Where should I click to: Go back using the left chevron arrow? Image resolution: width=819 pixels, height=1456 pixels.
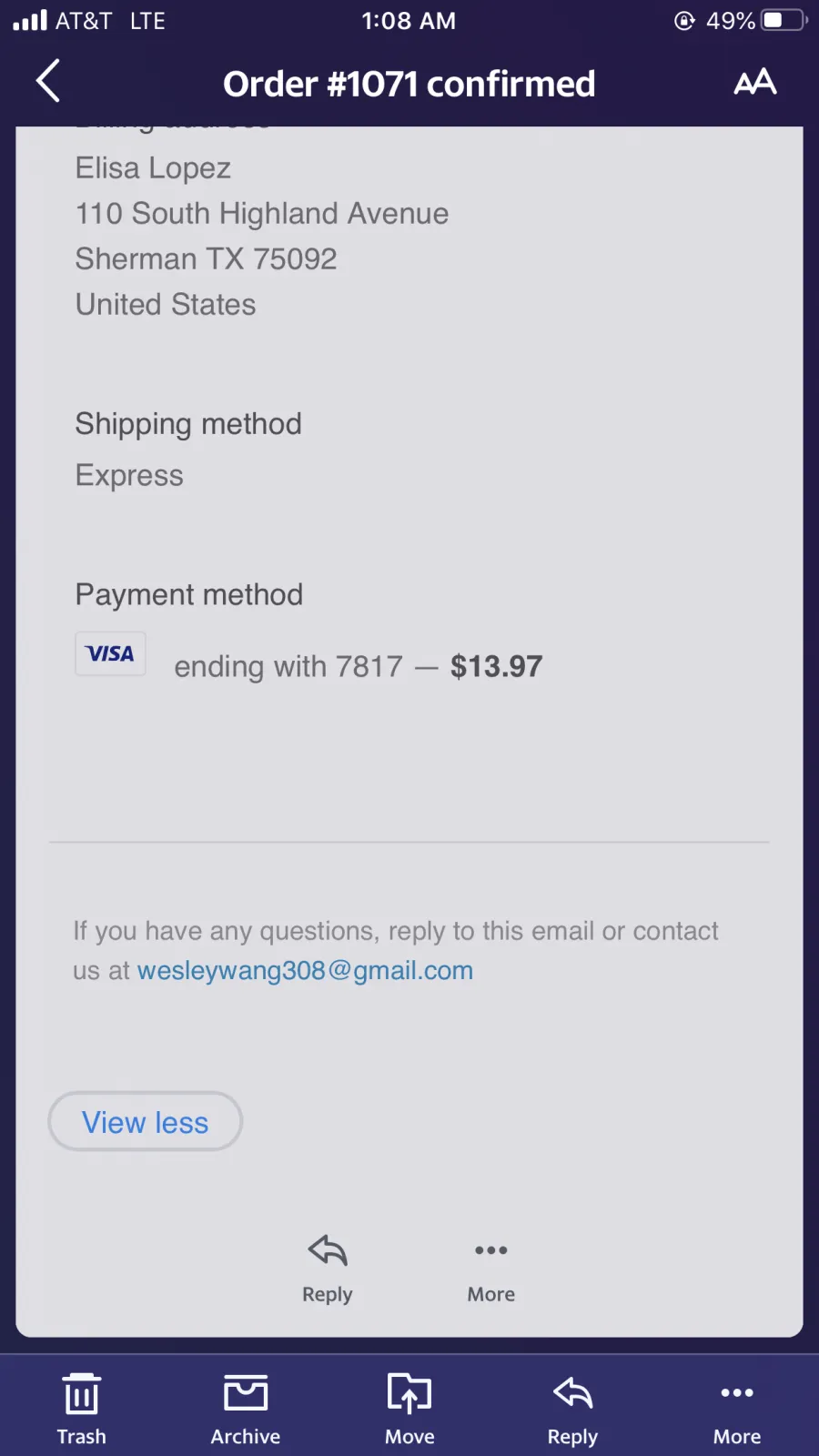(x=48, y=81)
